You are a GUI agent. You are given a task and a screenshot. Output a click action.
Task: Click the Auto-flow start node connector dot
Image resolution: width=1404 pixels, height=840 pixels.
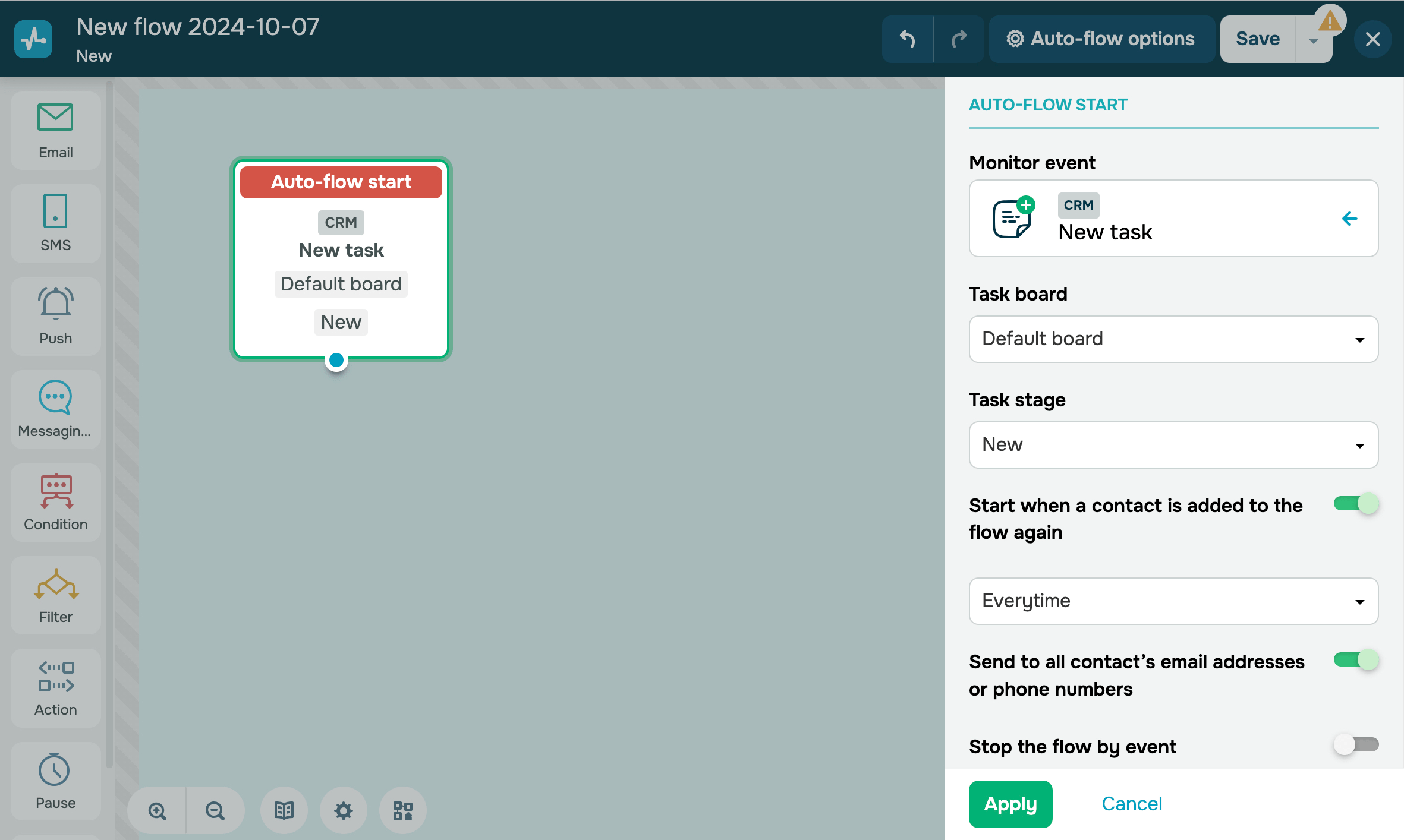coord(336,360)
